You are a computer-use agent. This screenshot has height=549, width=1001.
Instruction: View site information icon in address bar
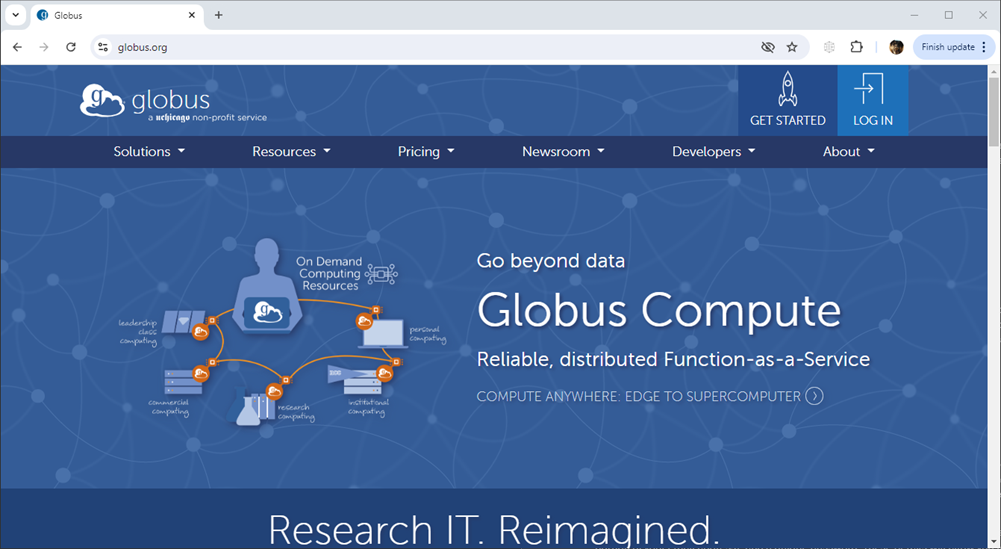click(103, 47)
